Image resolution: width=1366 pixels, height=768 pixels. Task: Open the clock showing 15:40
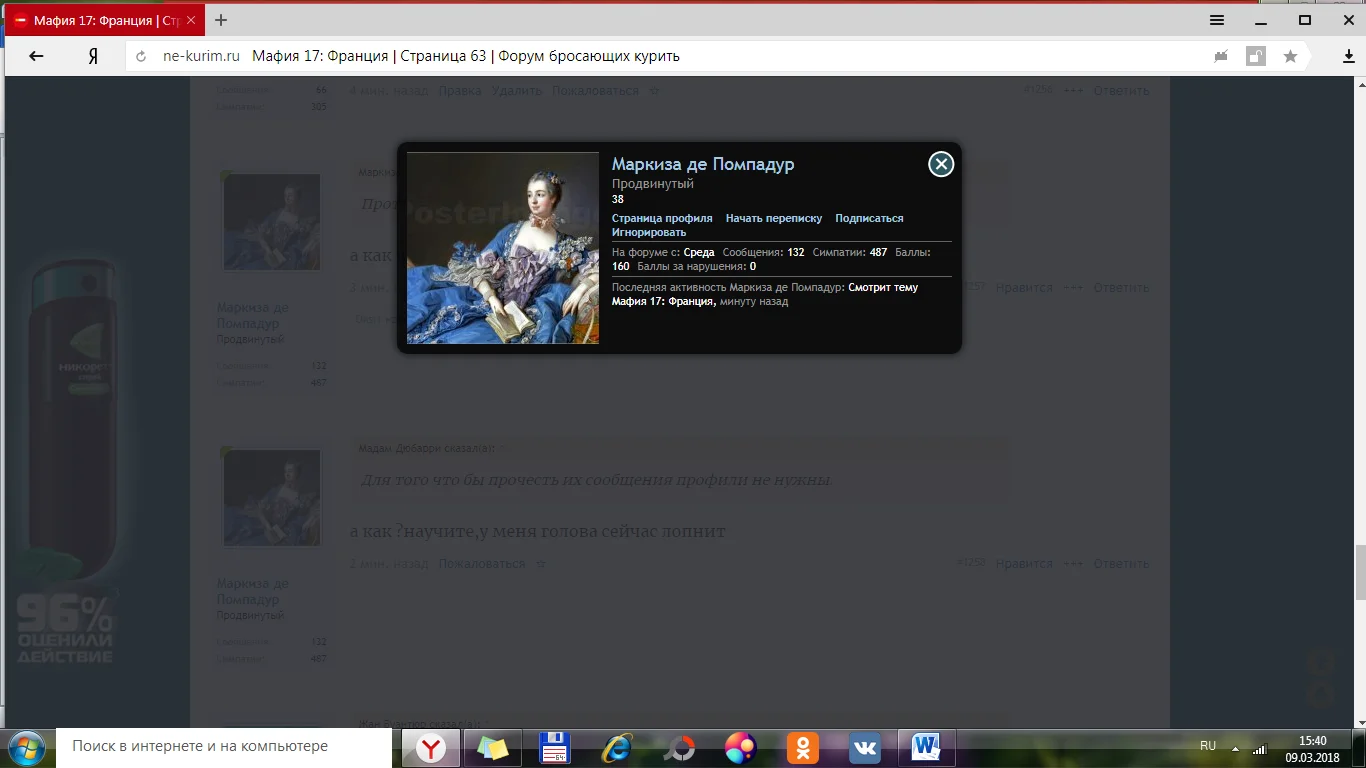[1312, 748]
